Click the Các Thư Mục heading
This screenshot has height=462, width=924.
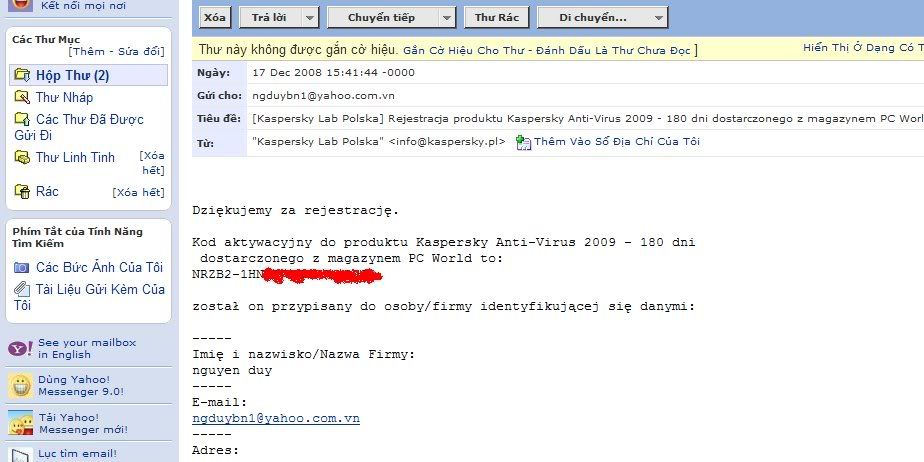[x=46, y=39]
